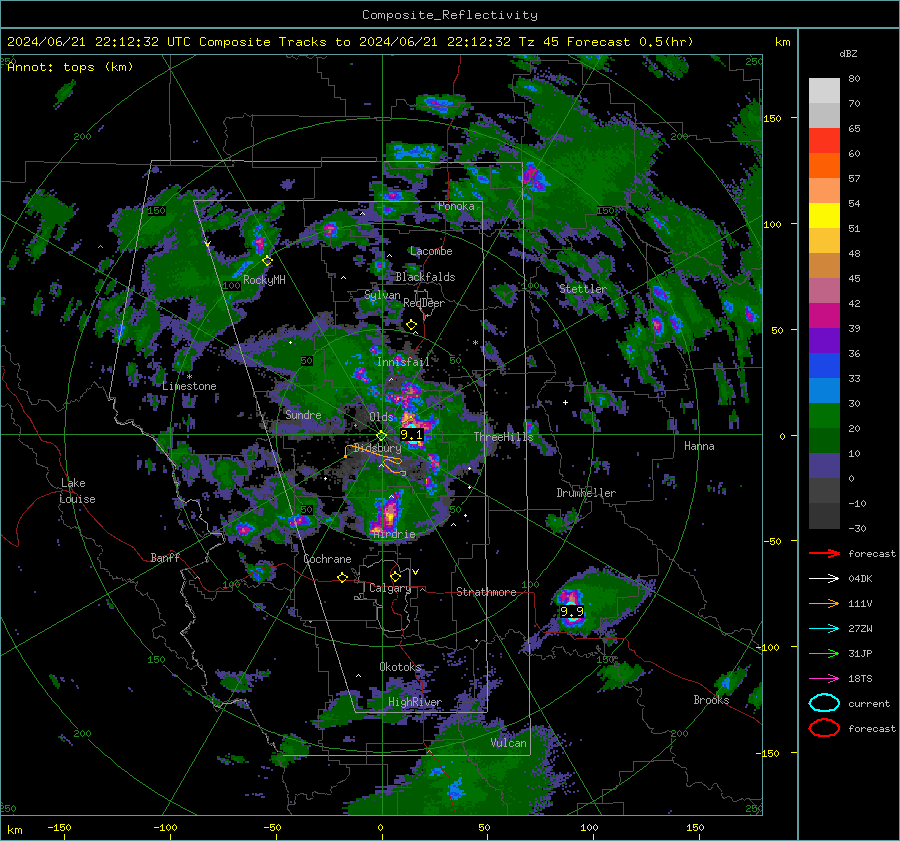Pick the orange 60-57 dBZ swatch
The height and width of the screenshot is (841, 900).
pos(824,166)
